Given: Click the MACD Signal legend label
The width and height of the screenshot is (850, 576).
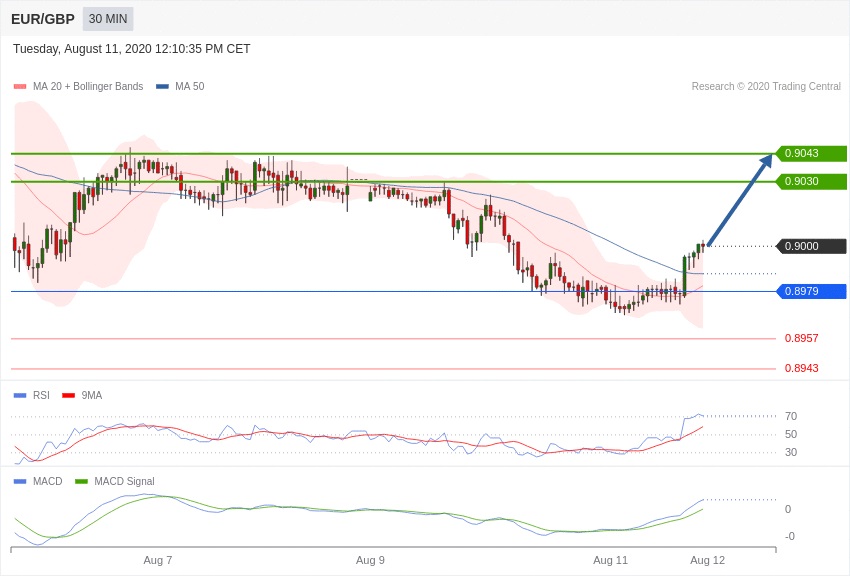Looking at the screenshot, I should 124,481.
